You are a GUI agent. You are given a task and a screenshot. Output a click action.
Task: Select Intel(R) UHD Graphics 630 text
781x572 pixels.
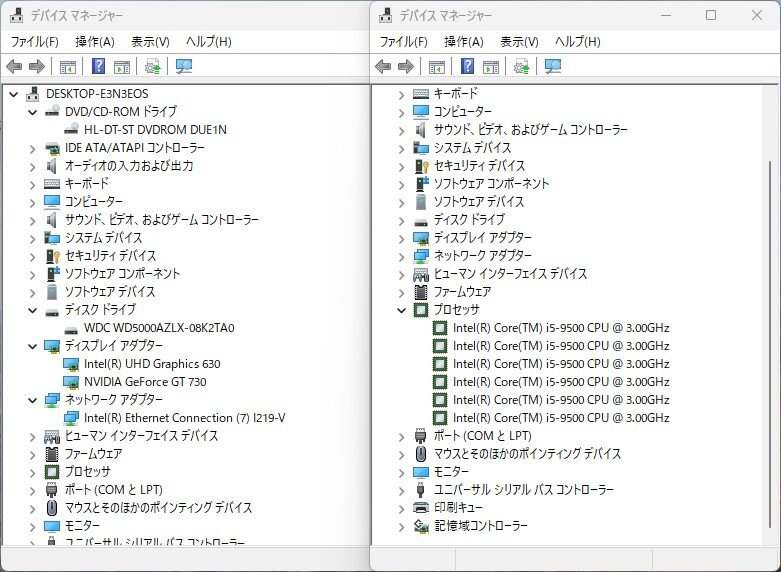(152, 364)
